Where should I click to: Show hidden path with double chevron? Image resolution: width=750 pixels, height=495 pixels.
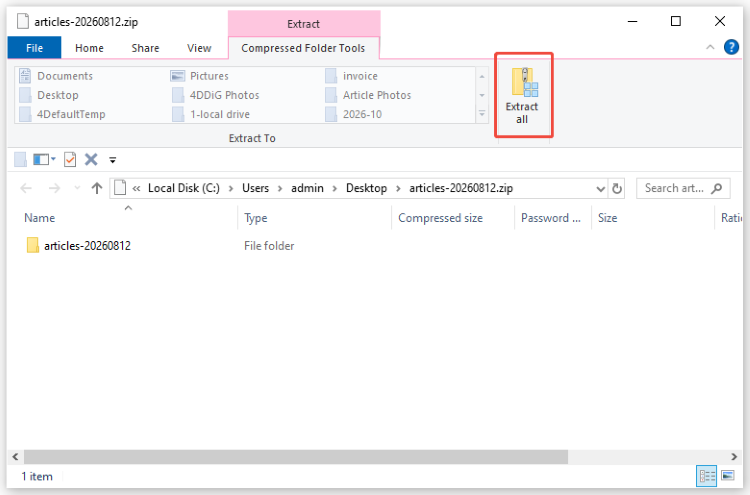(136, 188)
